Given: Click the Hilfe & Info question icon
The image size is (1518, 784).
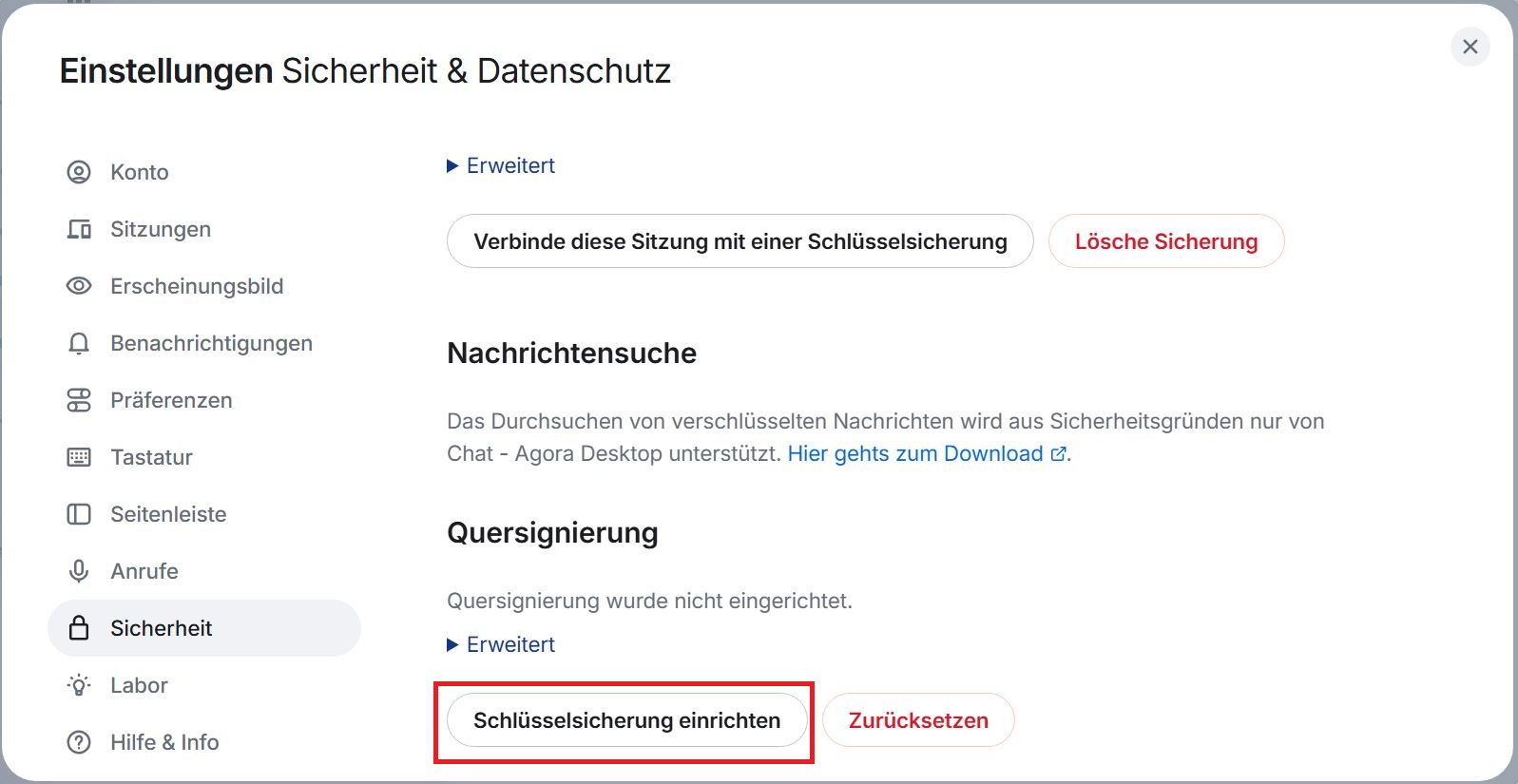Looking at the screenshot, I should coord(79,742).
